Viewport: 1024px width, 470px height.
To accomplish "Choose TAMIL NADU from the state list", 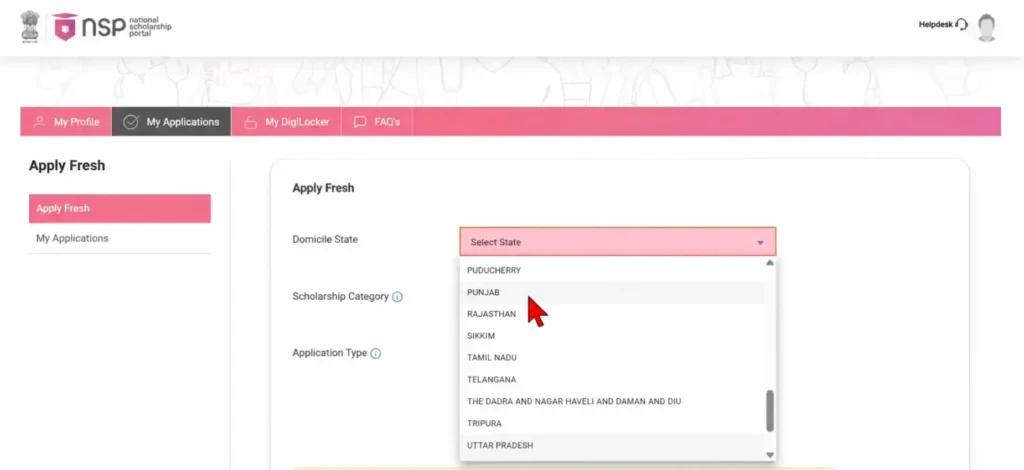I will (611, 358).
